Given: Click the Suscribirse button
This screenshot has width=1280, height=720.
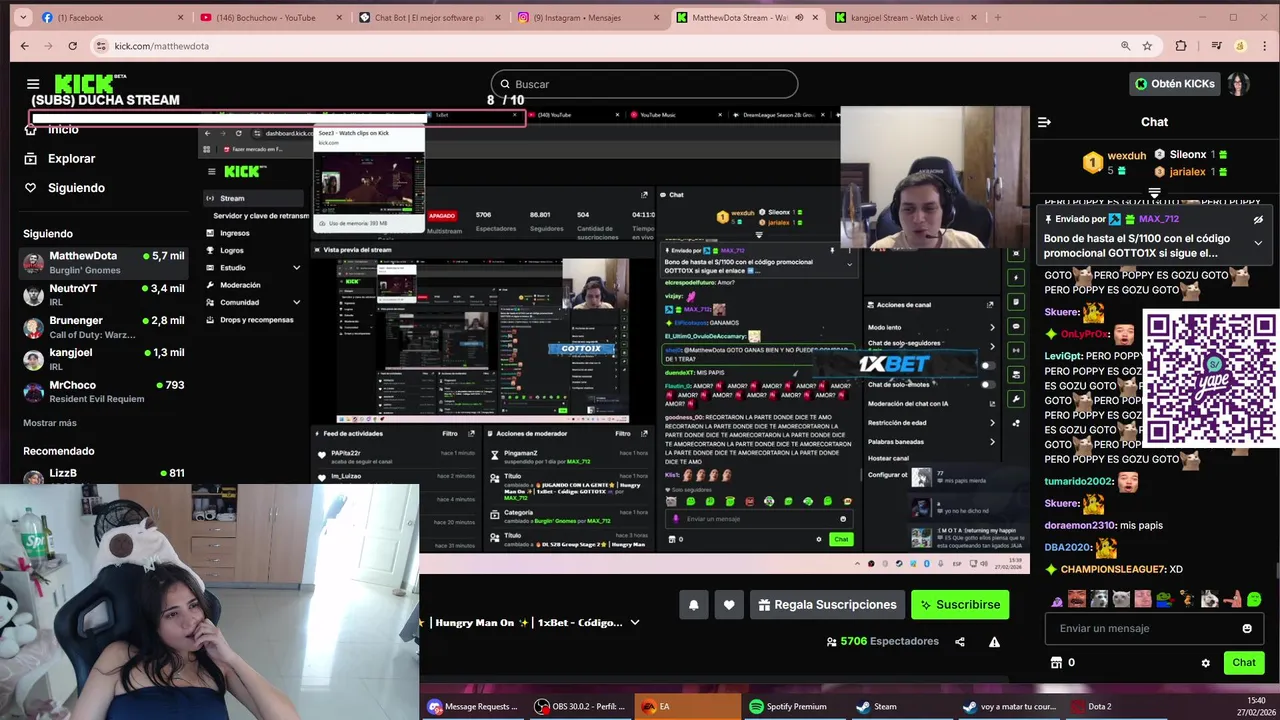Looking at the screenshot, I should pyautogui.click(x=960, y=604).
